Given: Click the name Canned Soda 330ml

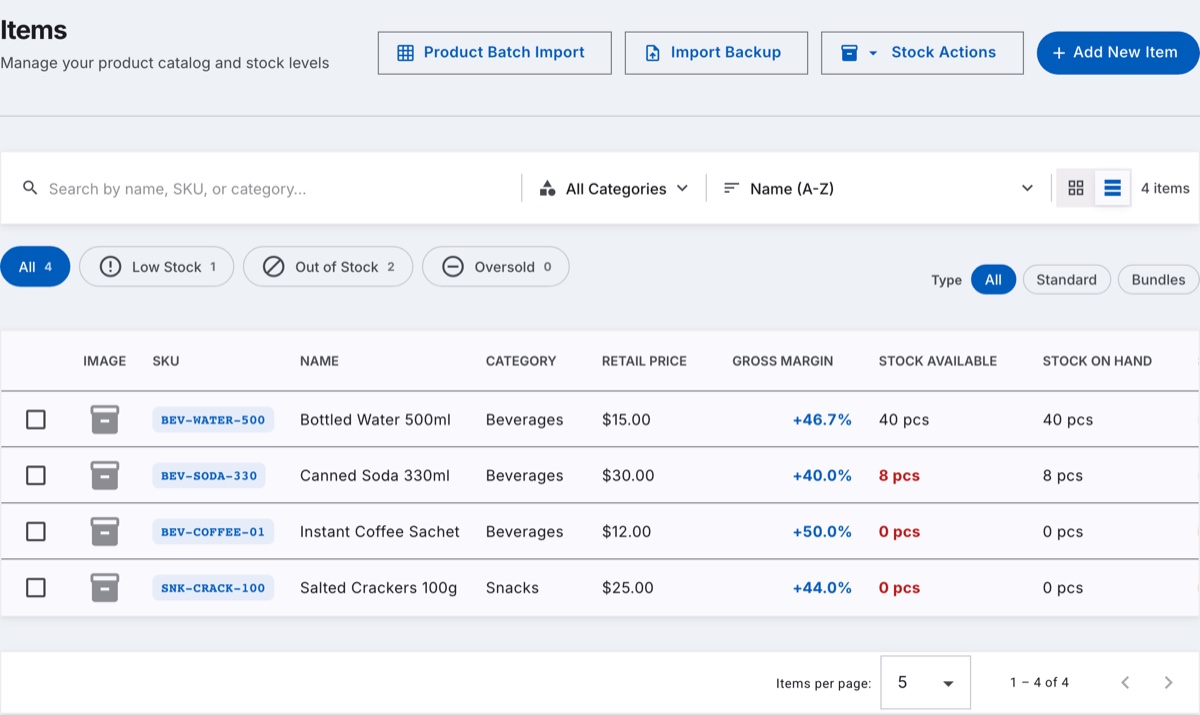Looking at the screenshot, I should point(375,476).
